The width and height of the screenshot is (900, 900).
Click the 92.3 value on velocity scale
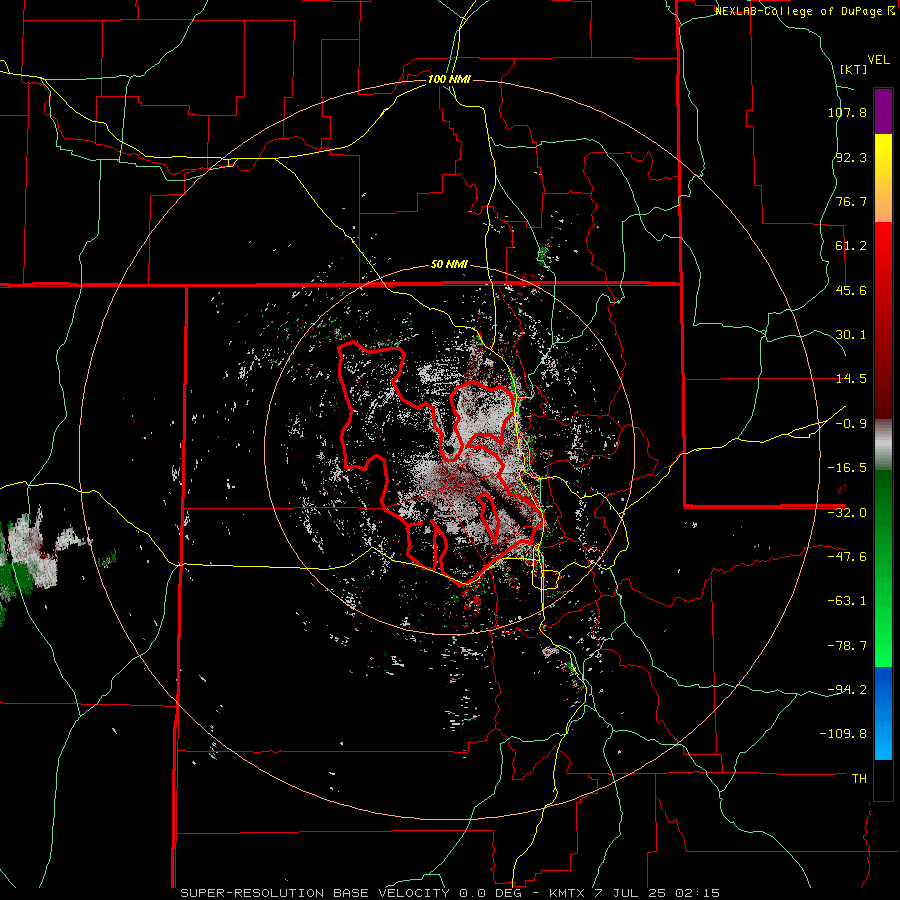tap(851, 157)
